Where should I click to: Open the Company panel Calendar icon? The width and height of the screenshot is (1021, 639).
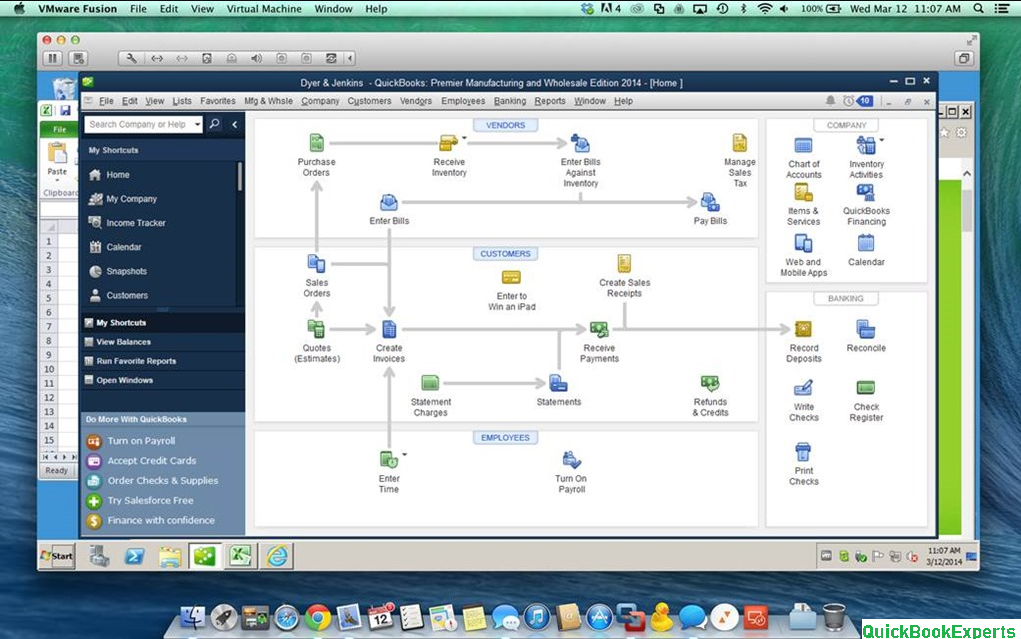pos(866,243)
